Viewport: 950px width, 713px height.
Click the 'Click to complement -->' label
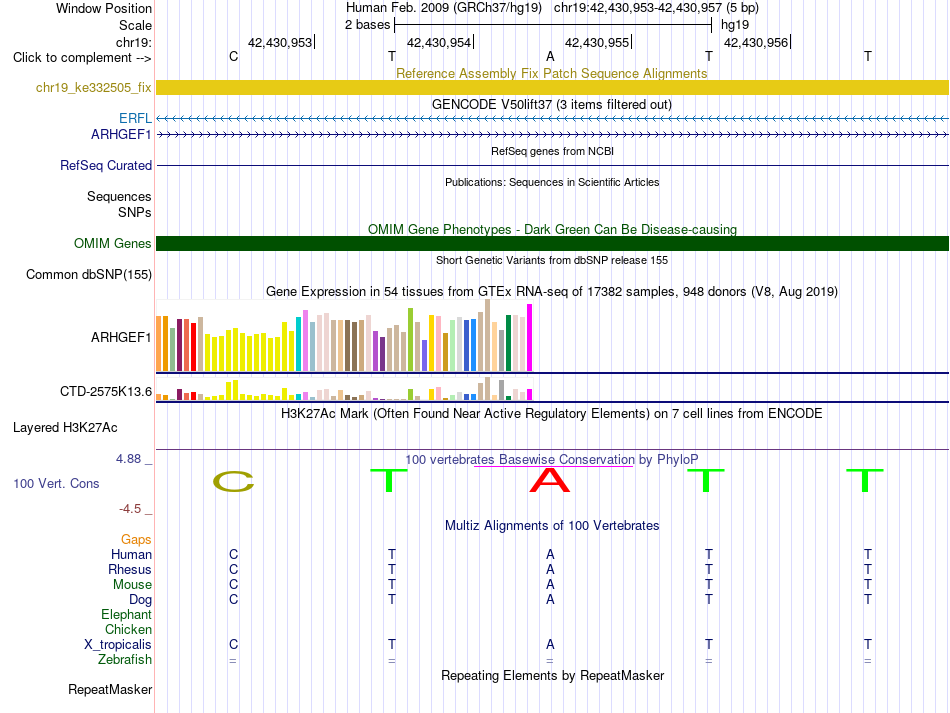[x=82, y=58]
